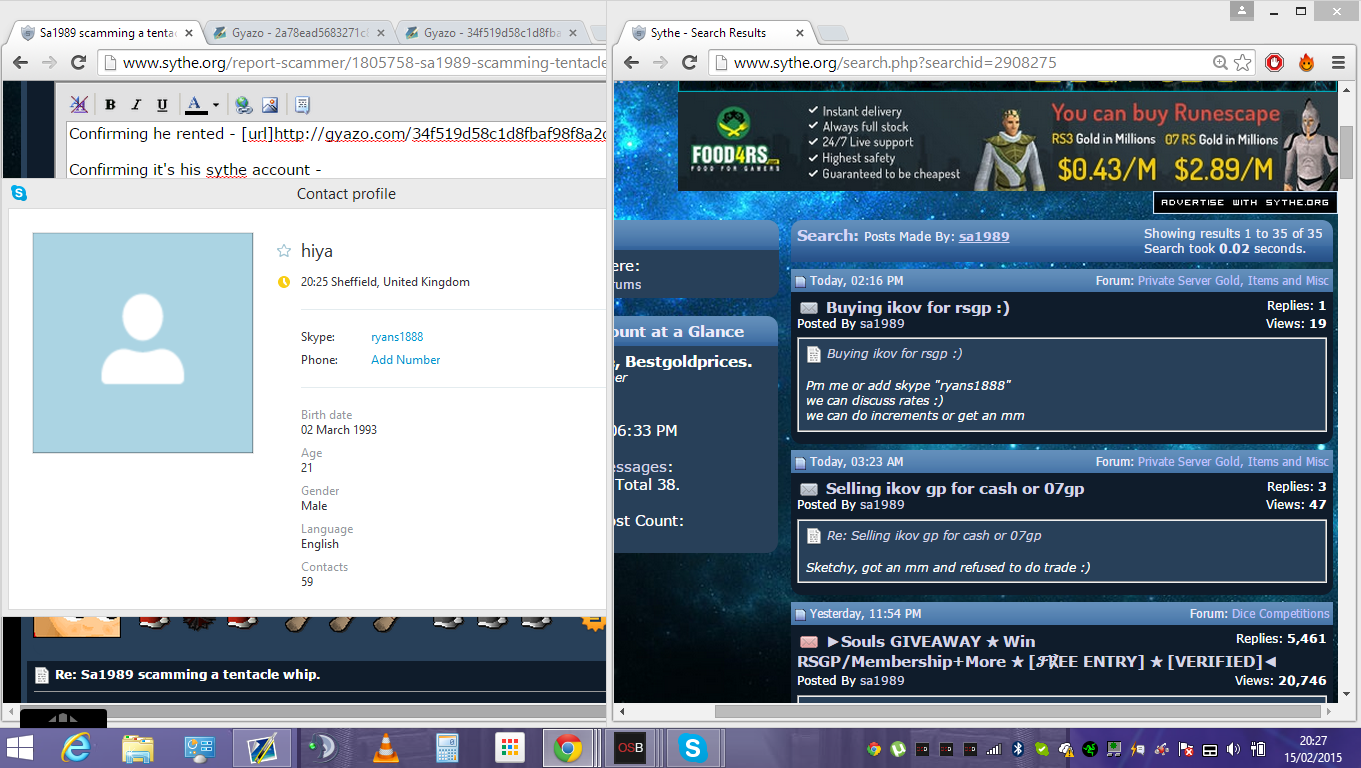Reload the Sythe search results page
Viewport: 1361px width, 768px height.
click(x=689, y=63)
